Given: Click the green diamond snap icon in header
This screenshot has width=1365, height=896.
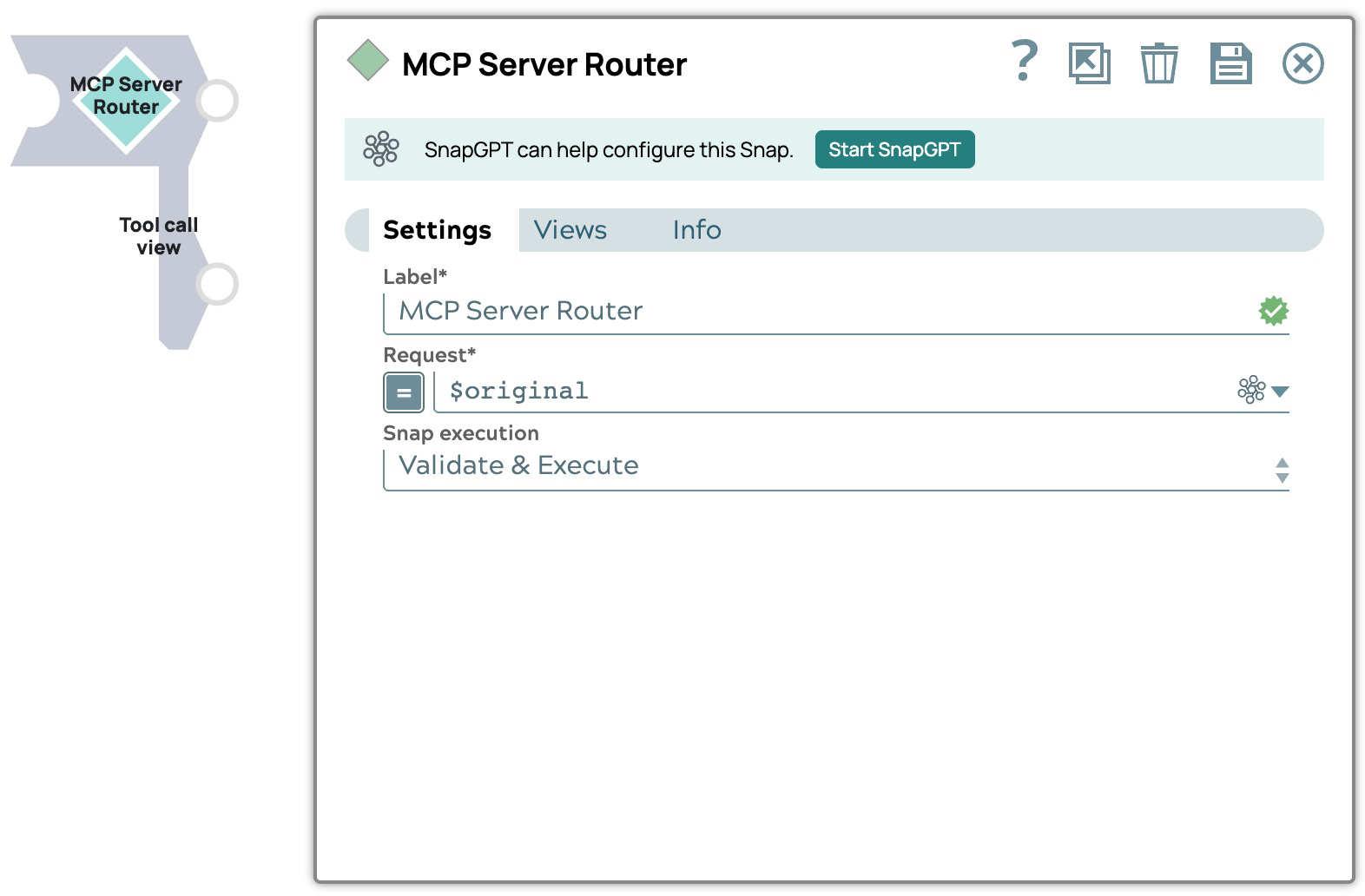Looking at the screenshot, I should (x=368, y=61).
